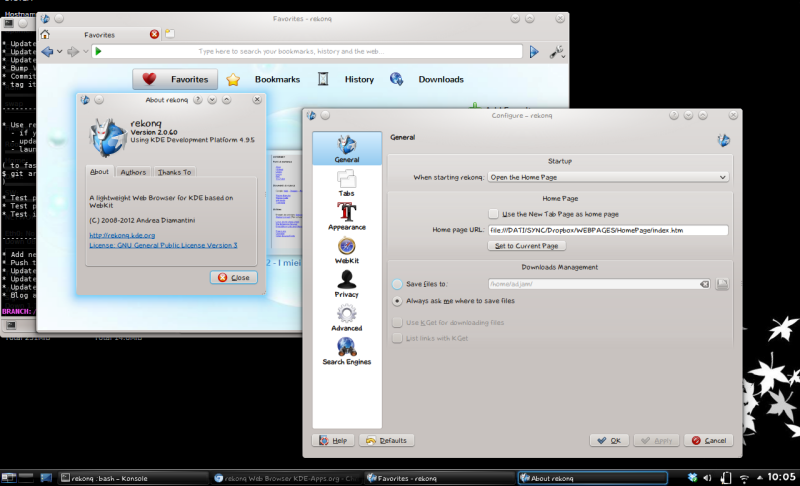800x486 pixels.
Task: Clear the Save files to path field
Action: [704, 284]
